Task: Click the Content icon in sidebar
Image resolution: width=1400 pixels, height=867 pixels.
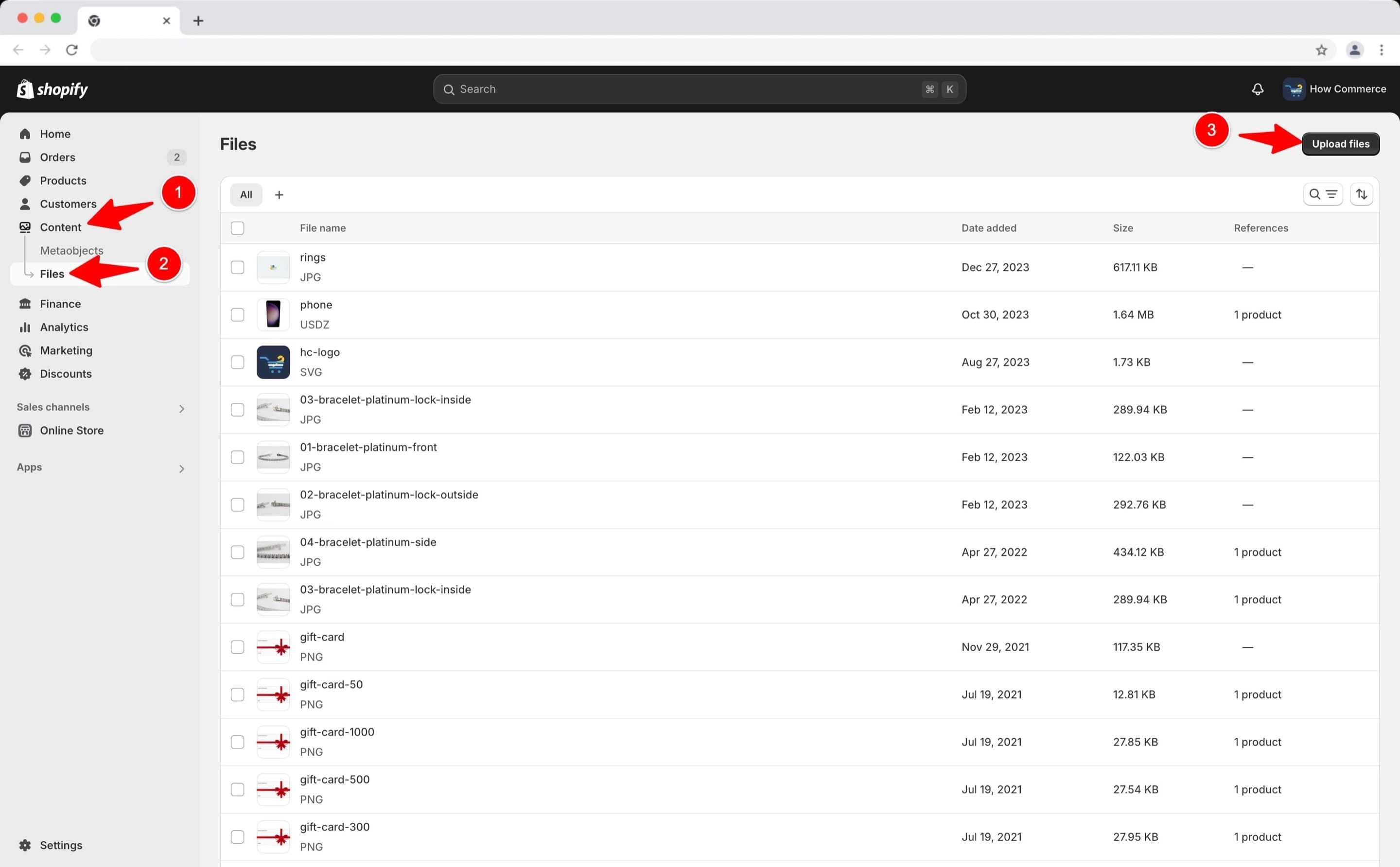Action: point(25,227)
